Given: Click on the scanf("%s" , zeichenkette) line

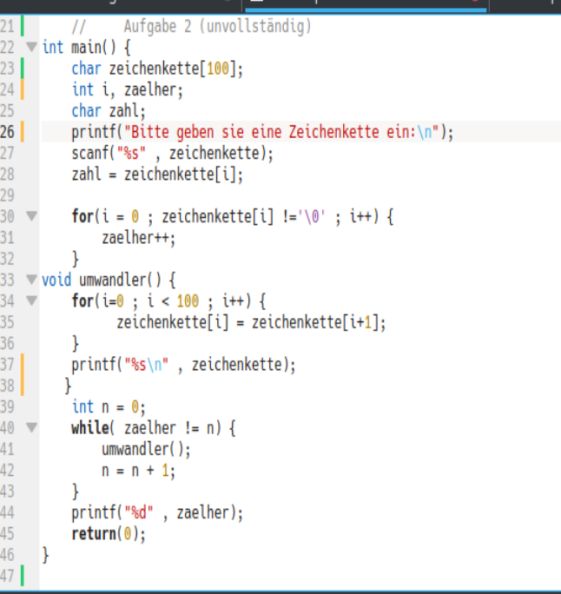Looking at the screenshot, I should tap(172, 153).
